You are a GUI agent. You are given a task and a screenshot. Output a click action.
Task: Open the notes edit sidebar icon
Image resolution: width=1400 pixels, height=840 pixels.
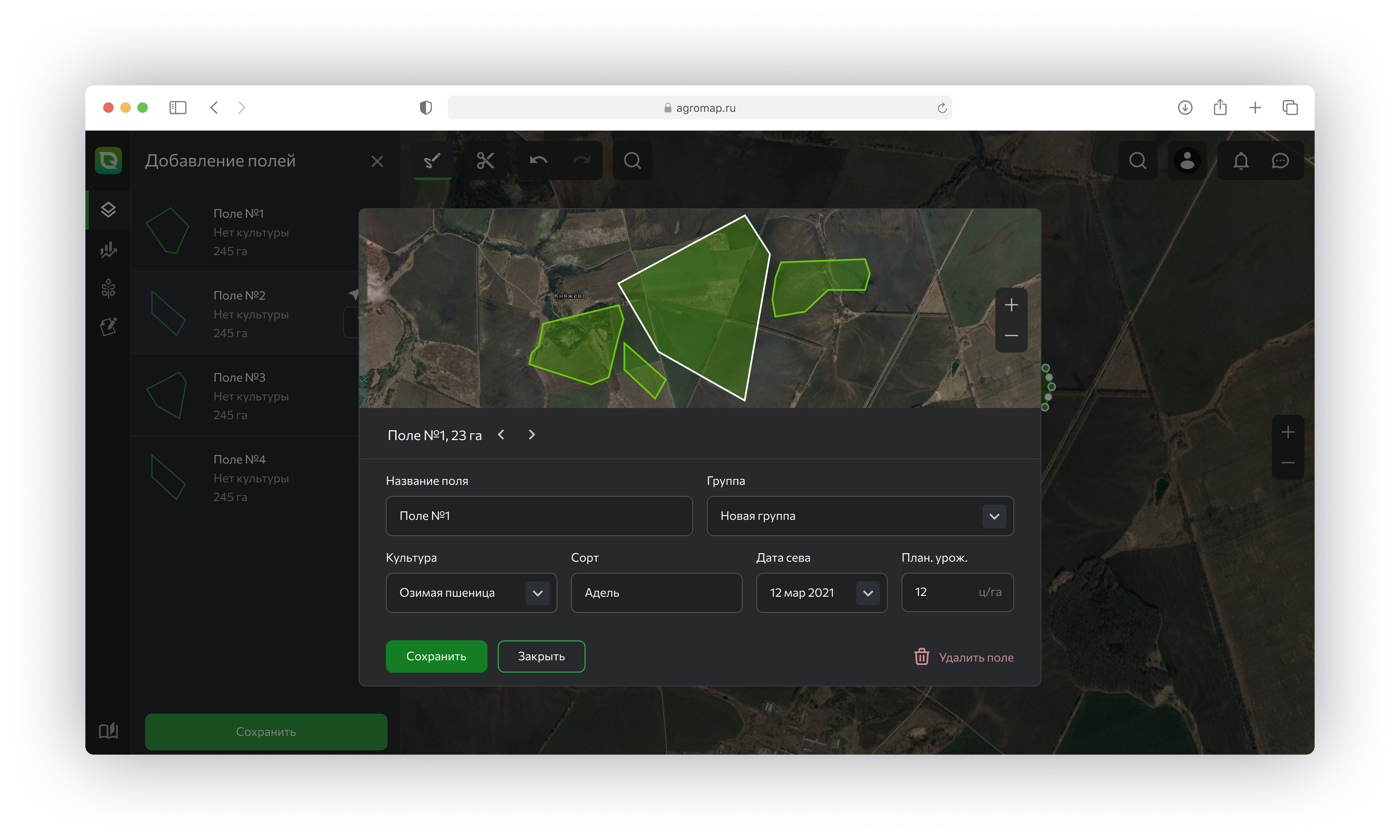pyautogui.click(x=108, y=326)
